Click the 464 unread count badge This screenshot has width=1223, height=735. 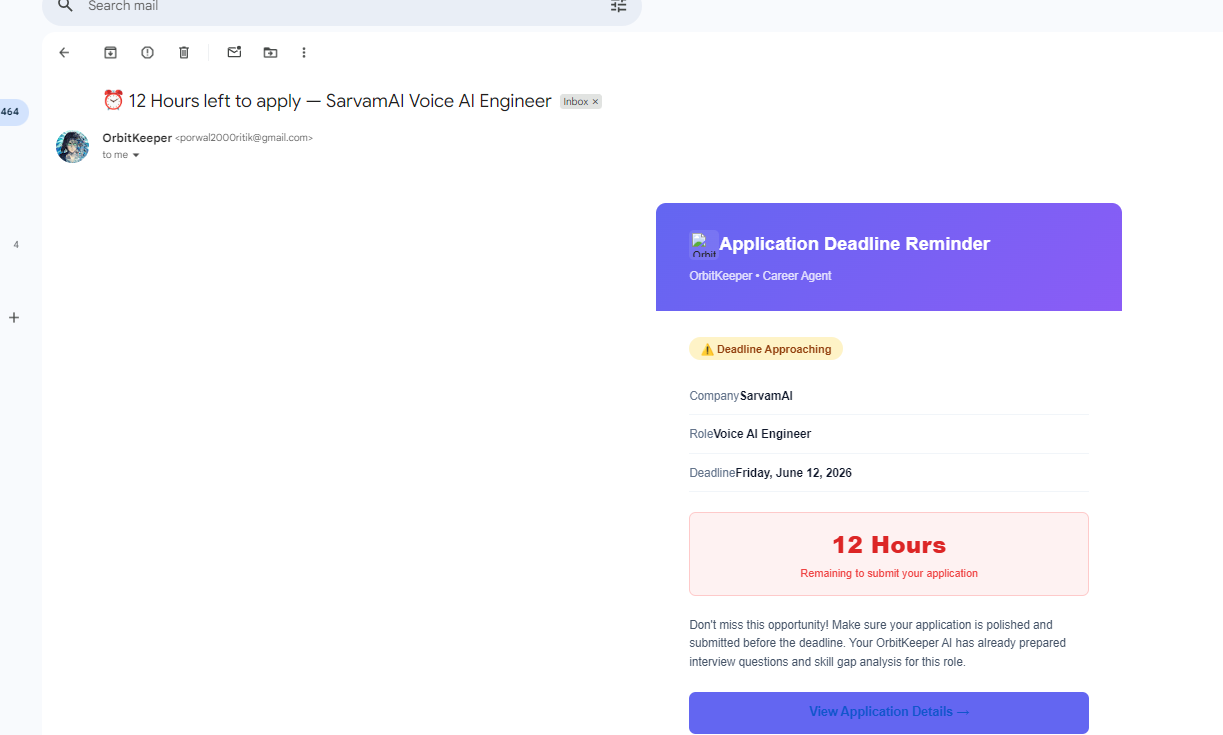click(11, 112)
